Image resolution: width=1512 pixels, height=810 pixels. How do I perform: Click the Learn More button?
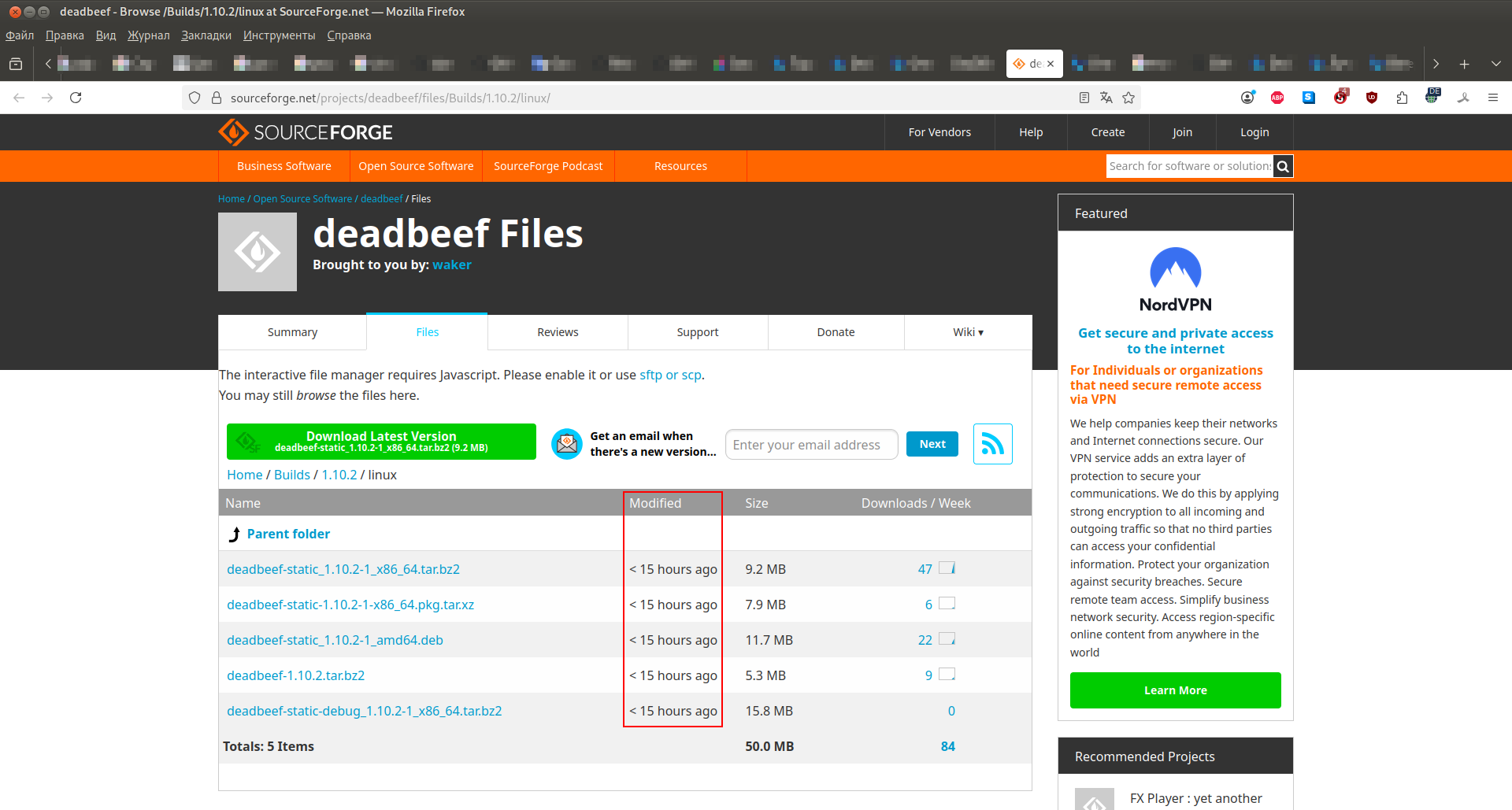pyautogui.click(x=1175, y=690)
